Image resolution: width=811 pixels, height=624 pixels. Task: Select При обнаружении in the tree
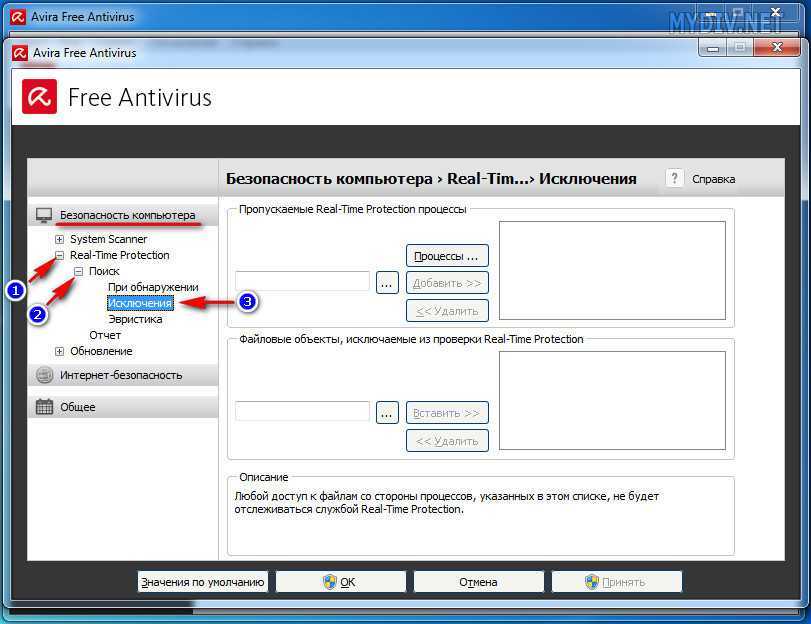point(153,287)
